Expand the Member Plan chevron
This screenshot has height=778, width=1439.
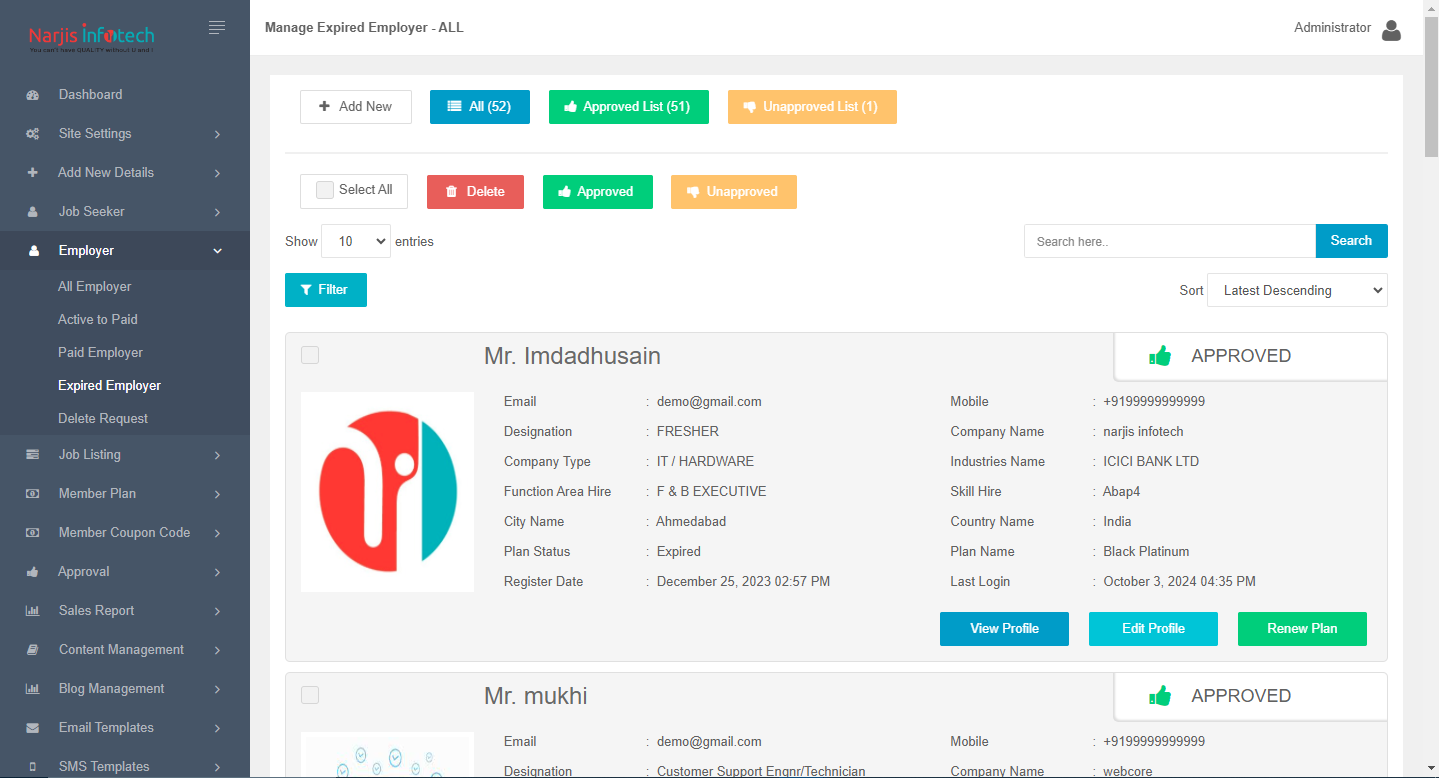point(217,494)
